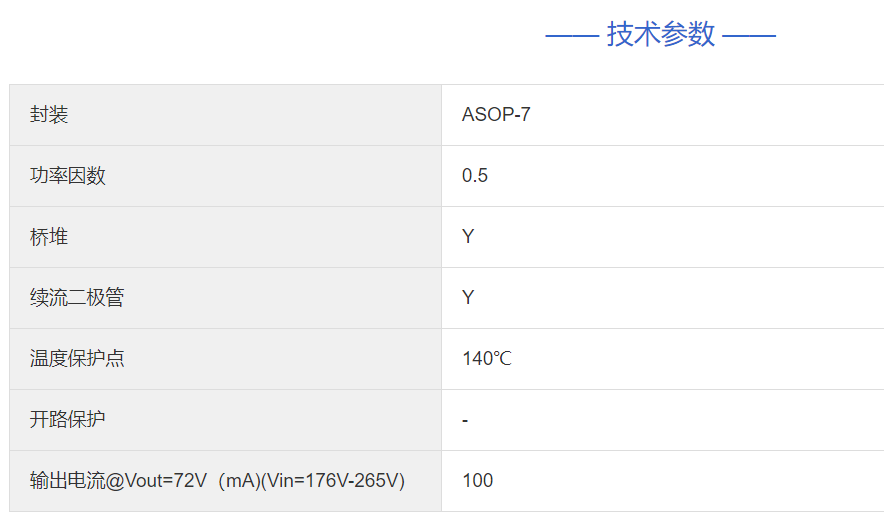Click the Y value in 桥堆 row

[x=468, y=237]
